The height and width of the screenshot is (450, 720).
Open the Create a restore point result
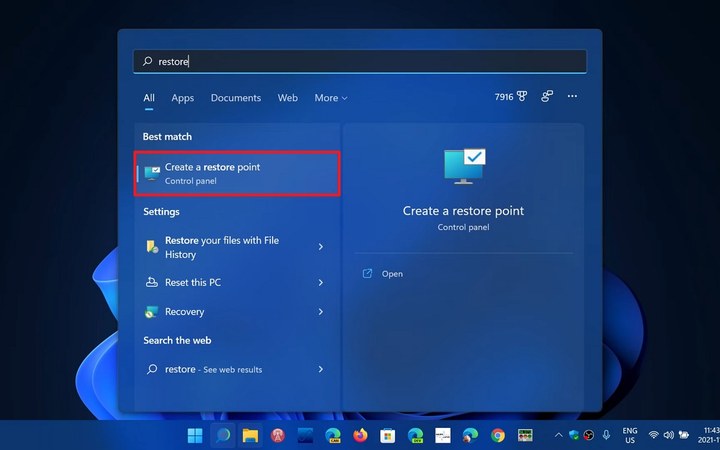click(237, 174)
